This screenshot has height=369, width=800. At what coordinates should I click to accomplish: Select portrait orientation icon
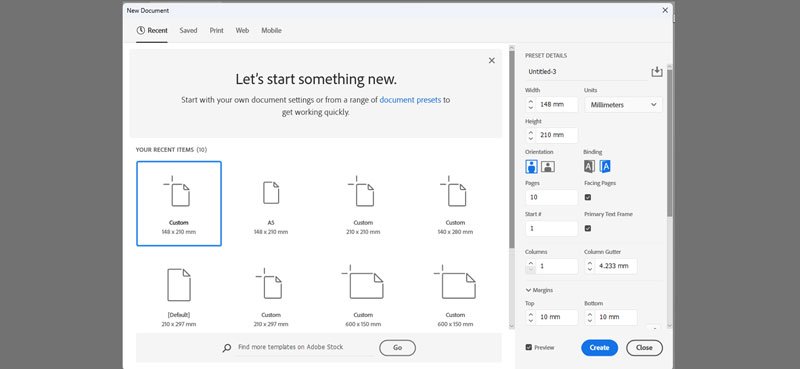pyautogui.click(x=532, y=166)
